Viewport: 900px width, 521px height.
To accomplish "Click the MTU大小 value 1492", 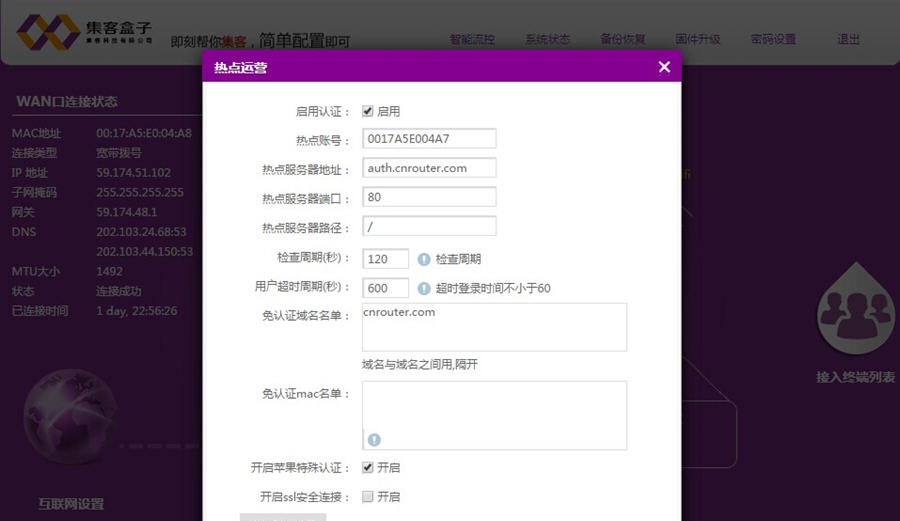I will pos(109,271).
